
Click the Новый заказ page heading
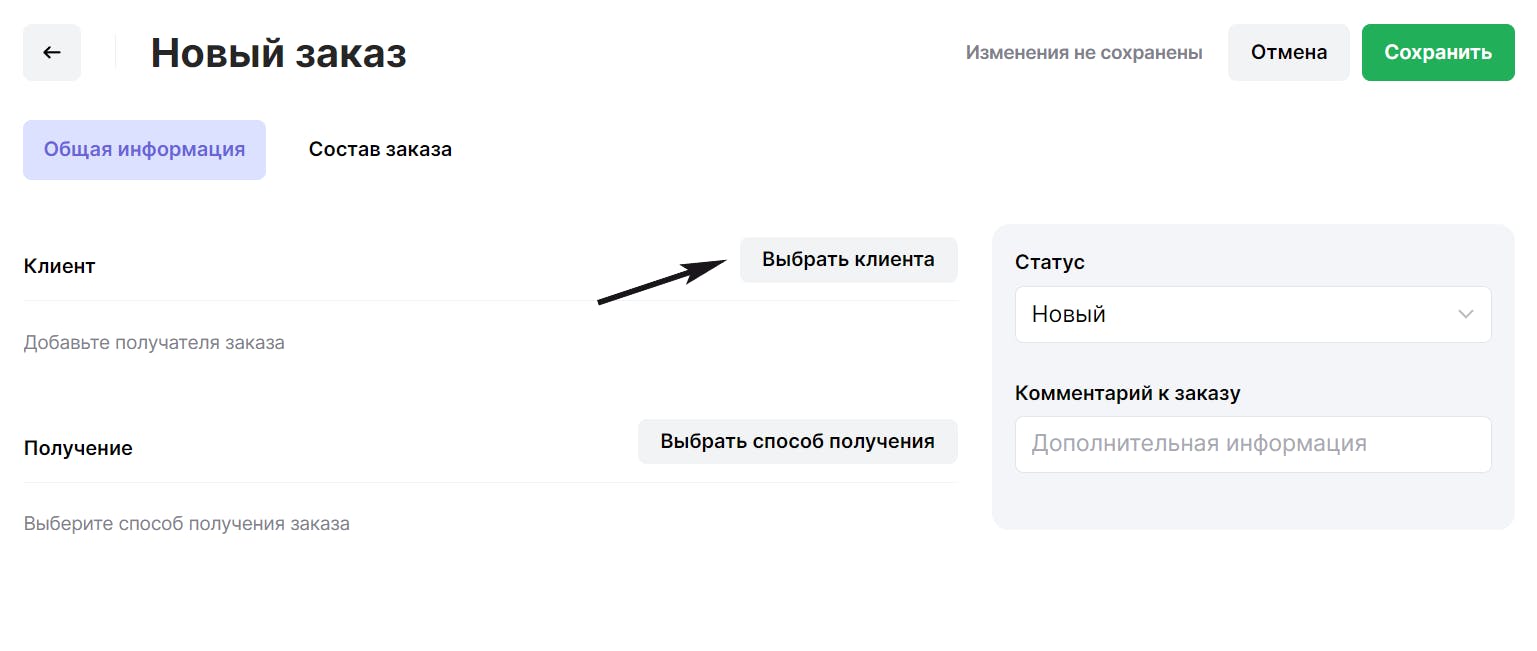pos(278,53)
